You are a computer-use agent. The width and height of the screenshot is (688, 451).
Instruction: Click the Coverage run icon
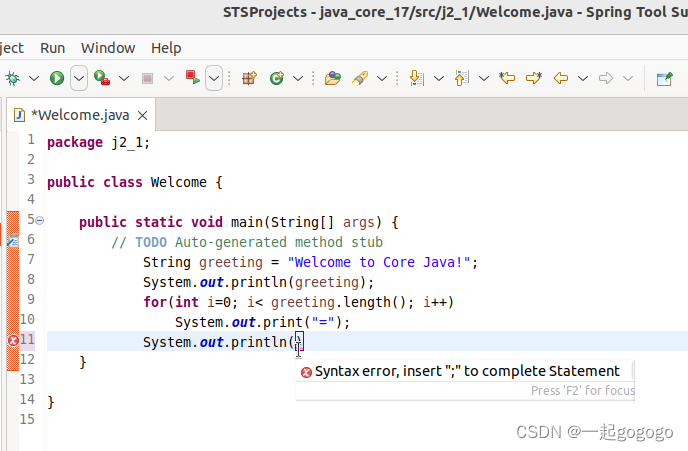point(102,78)
